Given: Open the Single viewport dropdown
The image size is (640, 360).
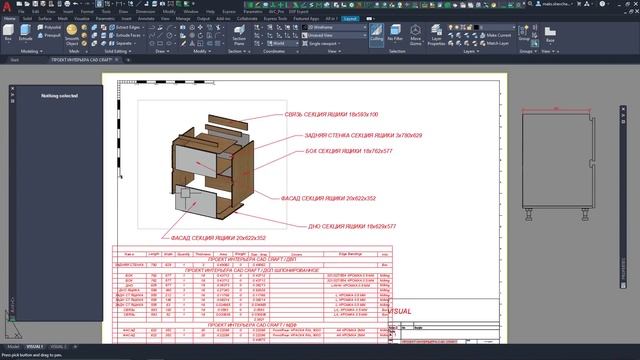Looking at the screenshot, I should pyautogui.click(x=322, y=43).
